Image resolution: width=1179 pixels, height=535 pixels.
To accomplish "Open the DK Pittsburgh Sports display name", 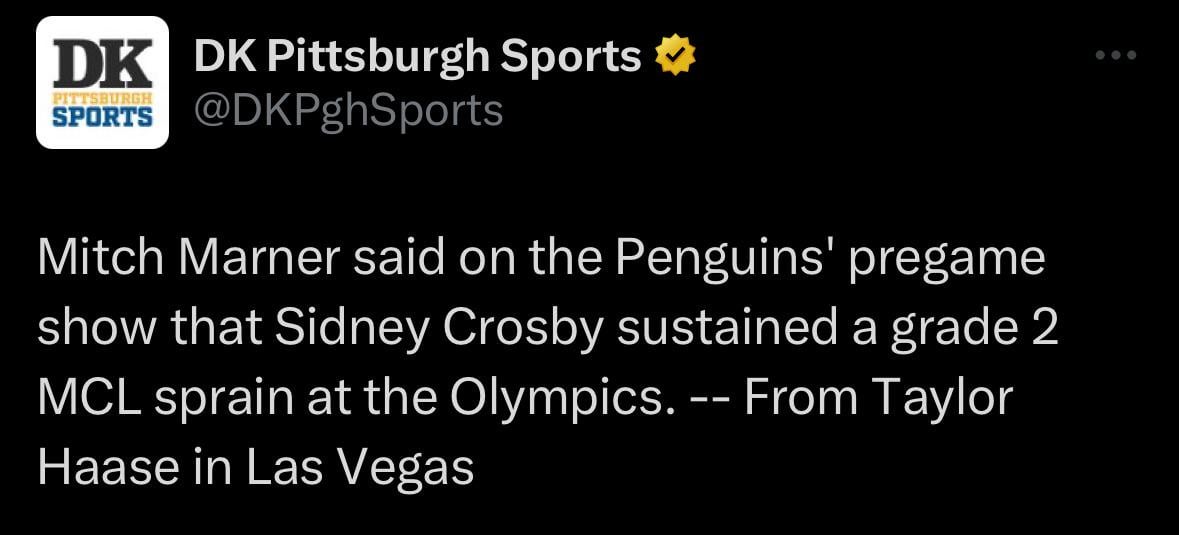I will click(x=417, y=58).
